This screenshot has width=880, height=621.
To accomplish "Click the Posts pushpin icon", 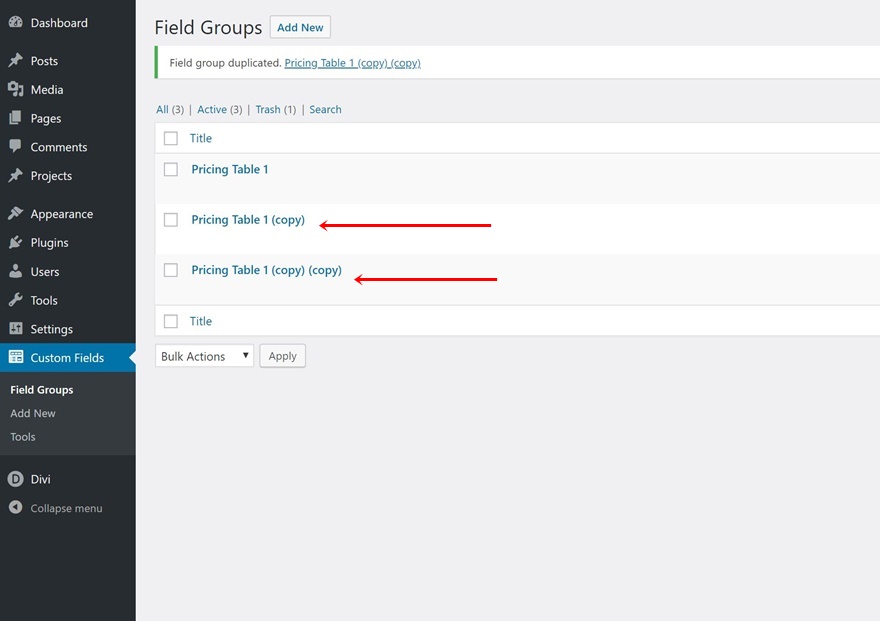I will click(x=15, y=61).
